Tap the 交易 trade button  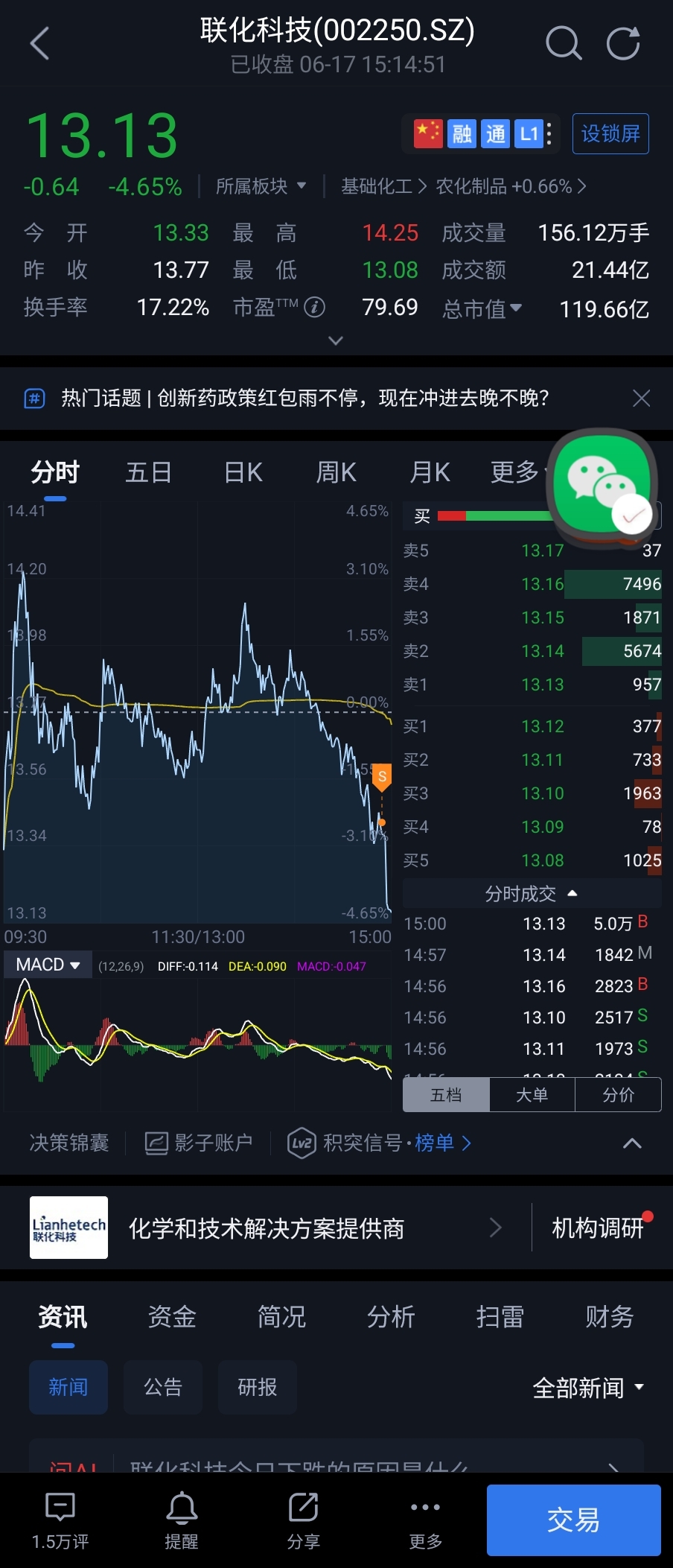[574, 1520]
